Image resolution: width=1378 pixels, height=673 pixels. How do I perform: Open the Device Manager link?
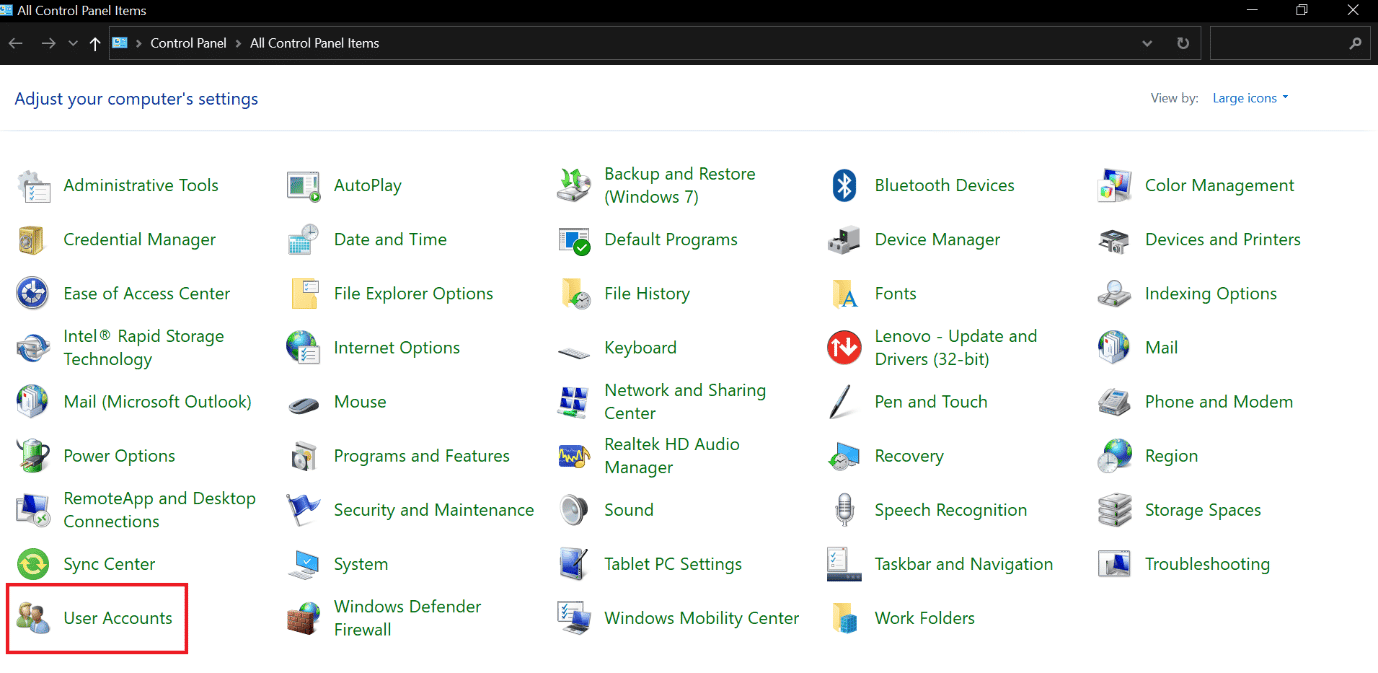point(937,240)
